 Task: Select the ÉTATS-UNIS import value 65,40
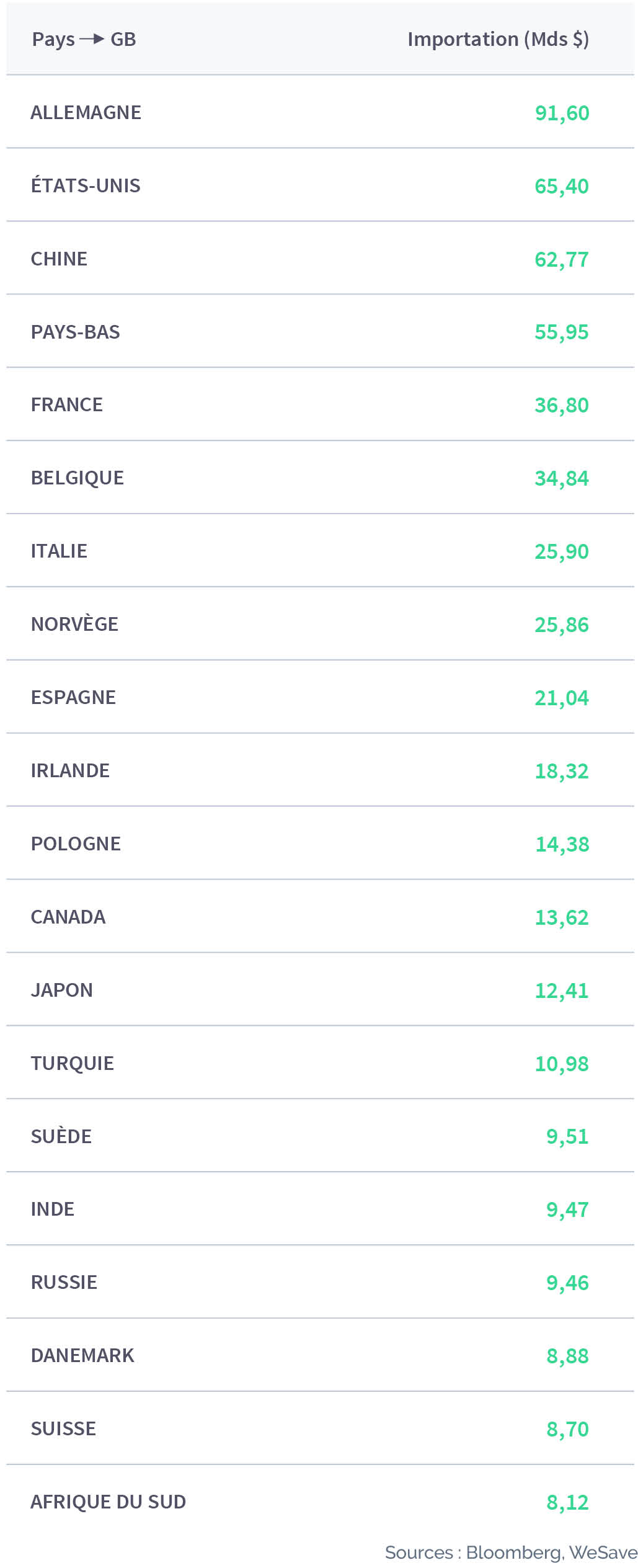pyautogui.click(x=562, y=186)
